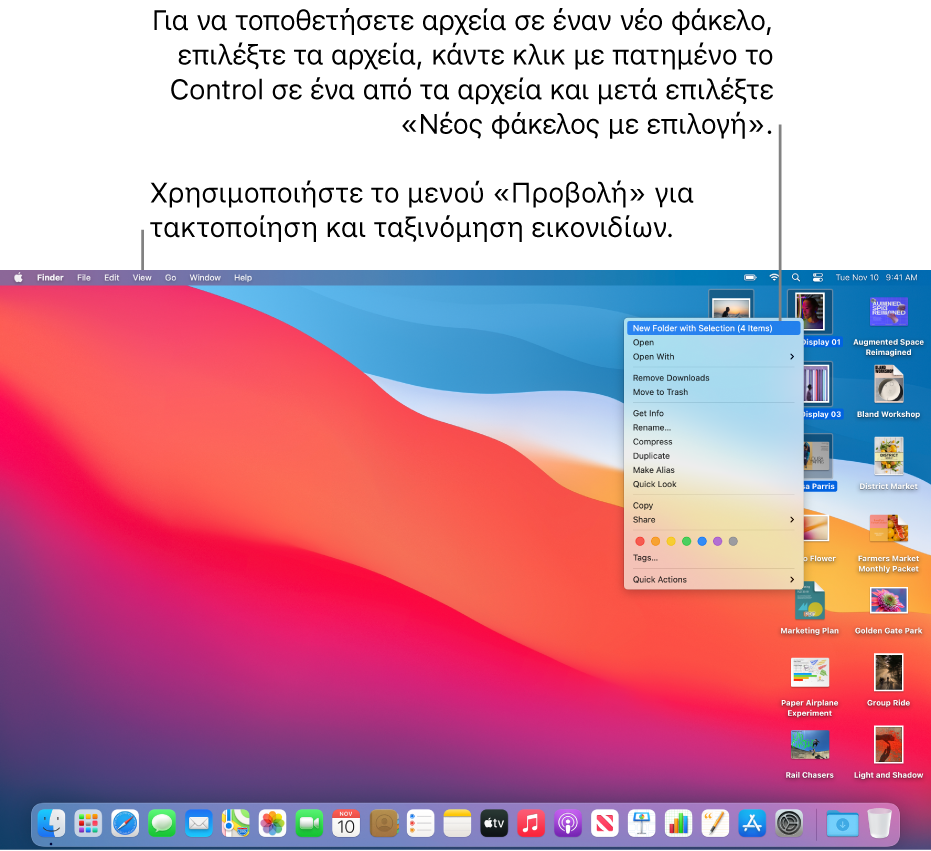Choose Copy in context menu
Viewport: 931px width, 851px height.
[x=713, y=506]
